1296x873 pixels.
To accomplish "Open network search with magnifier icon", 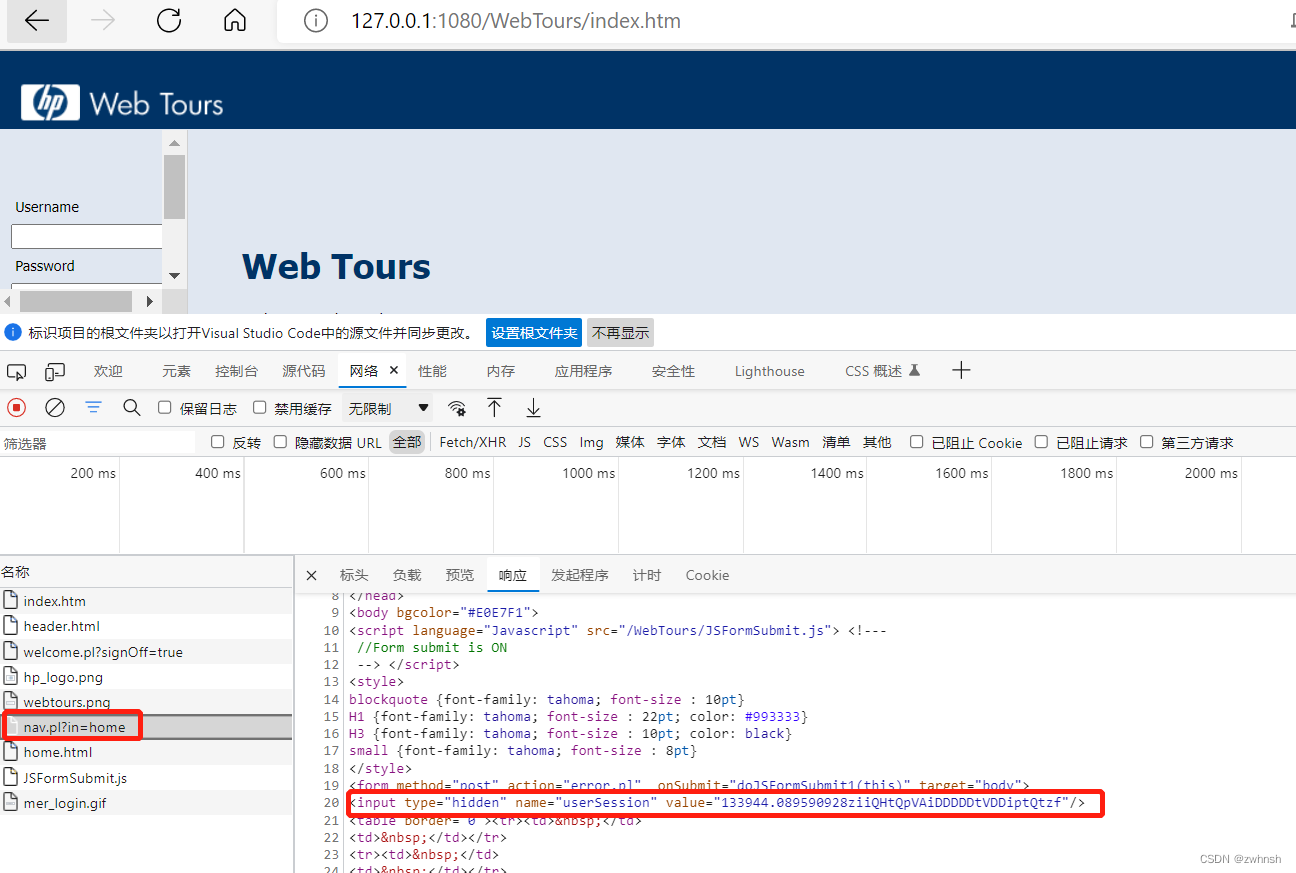I will pos(131,407).
